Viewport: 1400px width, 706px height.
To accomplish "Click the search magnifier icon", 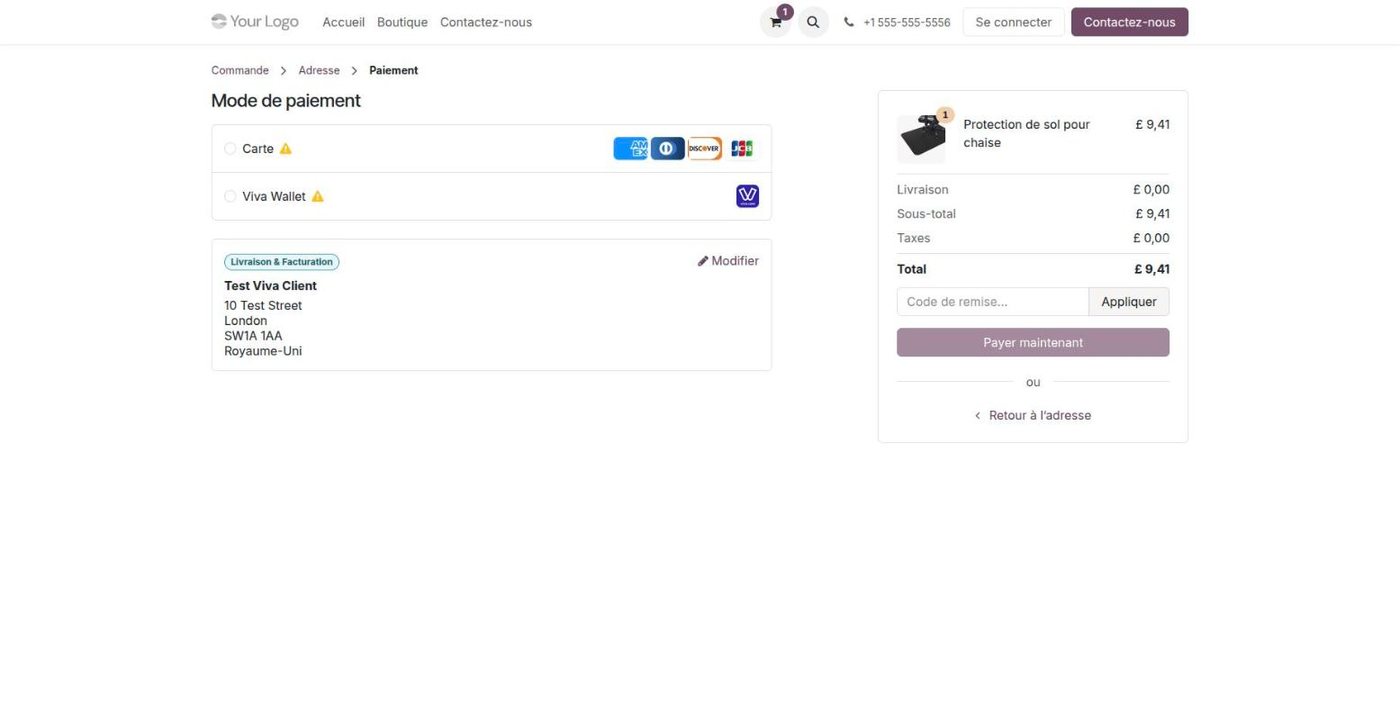I will pyautogui.click(x=813, y=22).
